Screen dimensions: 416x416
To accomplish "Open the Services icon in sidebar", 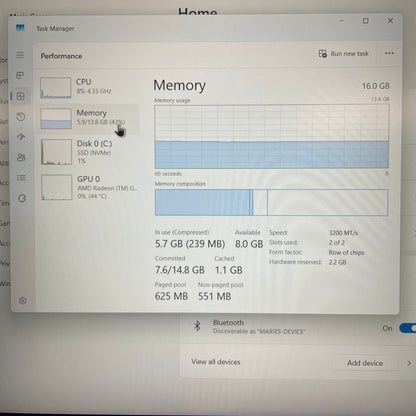I will pyautogui.click(x=22, y=198).
